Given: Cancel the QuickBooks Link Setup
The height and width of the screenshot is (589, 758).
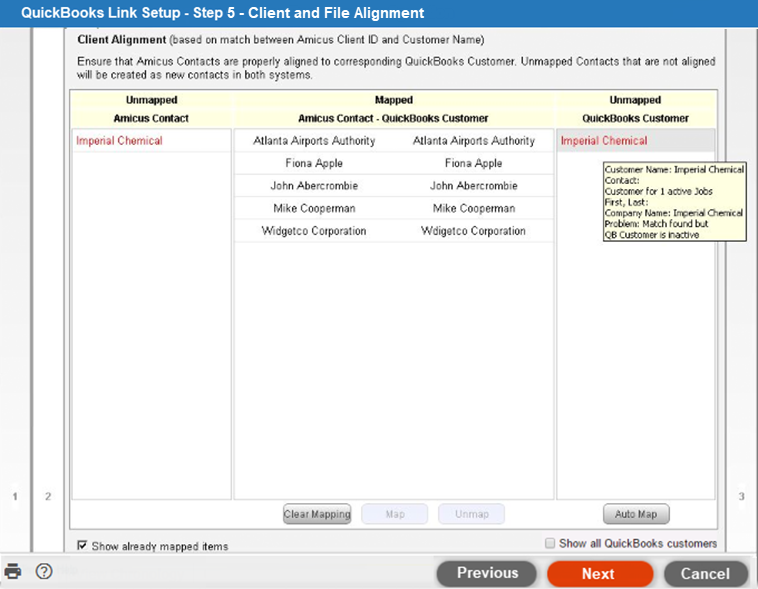Looking at the screenshot, I should [706, 574].
